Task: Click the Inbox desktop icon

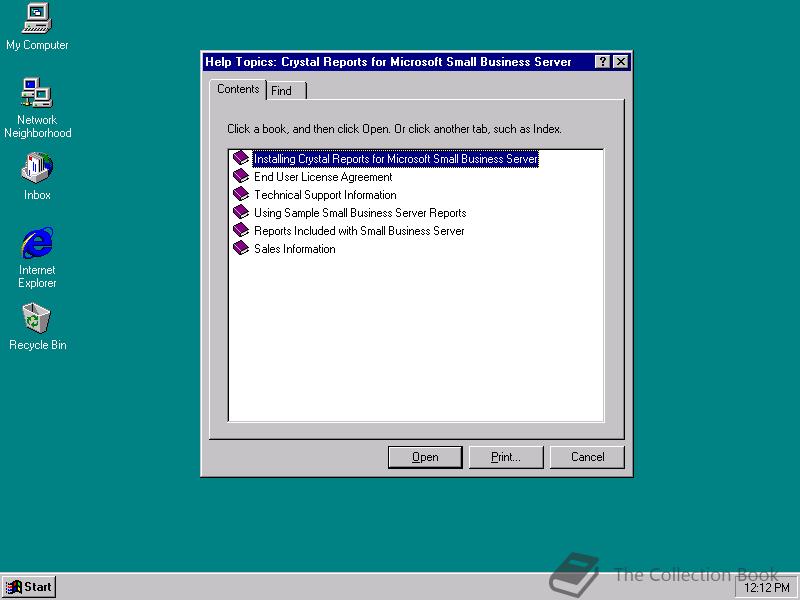Action: tap(37, 176)
